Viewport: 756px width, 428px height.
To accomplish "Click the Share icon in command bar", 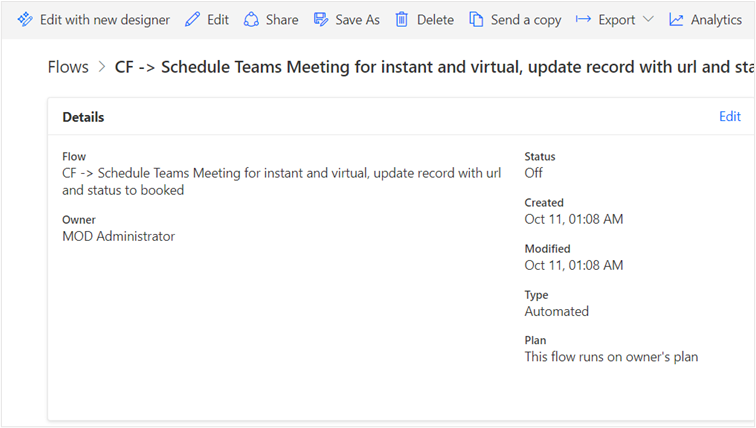I will click(x=252, y=20).
